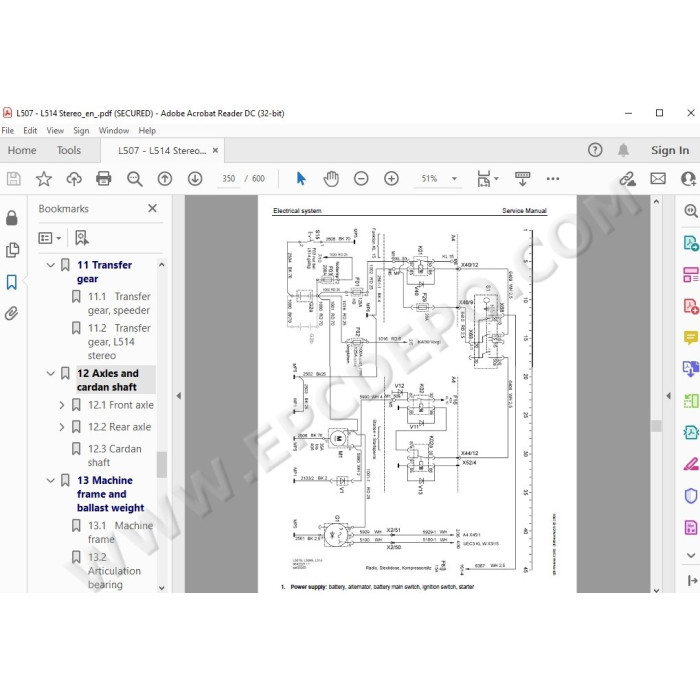Toggle Bookmarks panel icon

pyautogui.click(x=12, y=282)
